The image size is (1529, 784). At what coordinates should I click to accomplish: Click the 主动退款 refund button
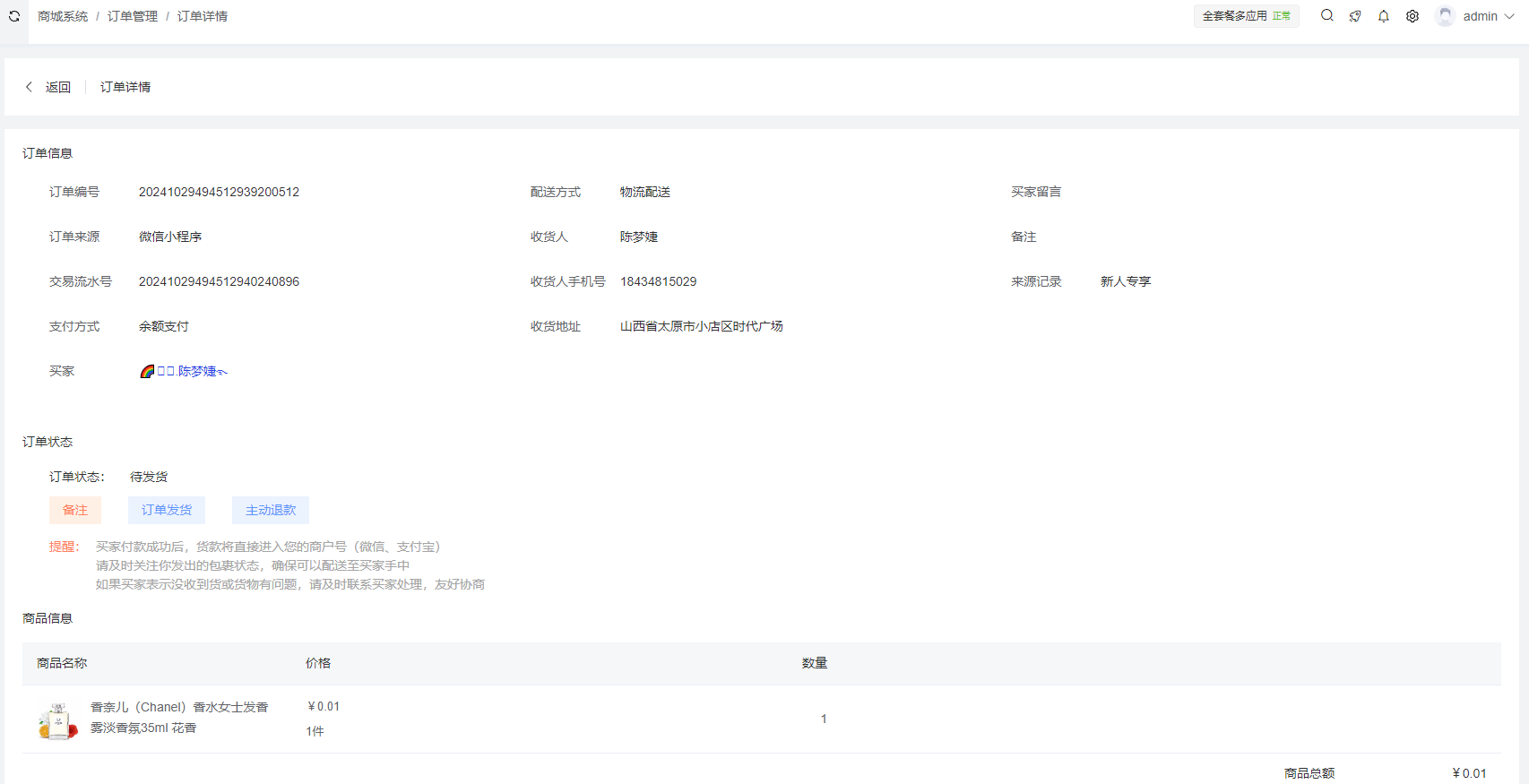tap(271, 510)
